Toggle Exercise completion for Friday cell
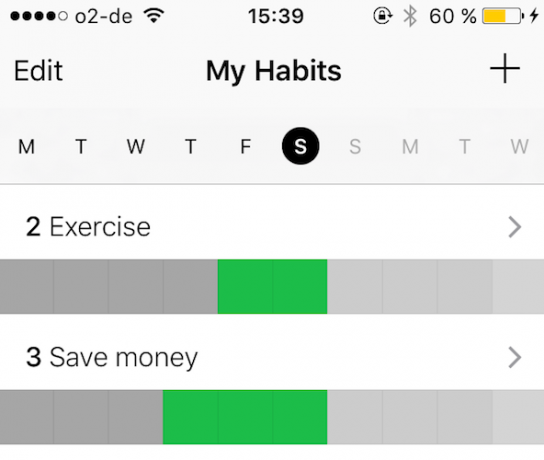 click(245, 287)
